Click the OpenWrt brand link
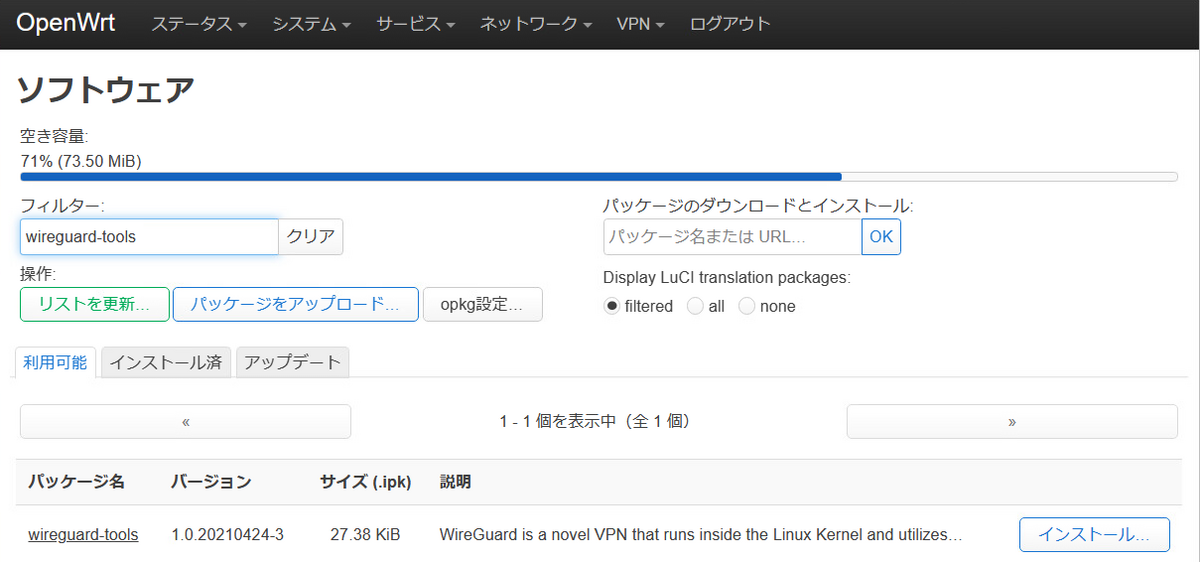 coord(66,23)
